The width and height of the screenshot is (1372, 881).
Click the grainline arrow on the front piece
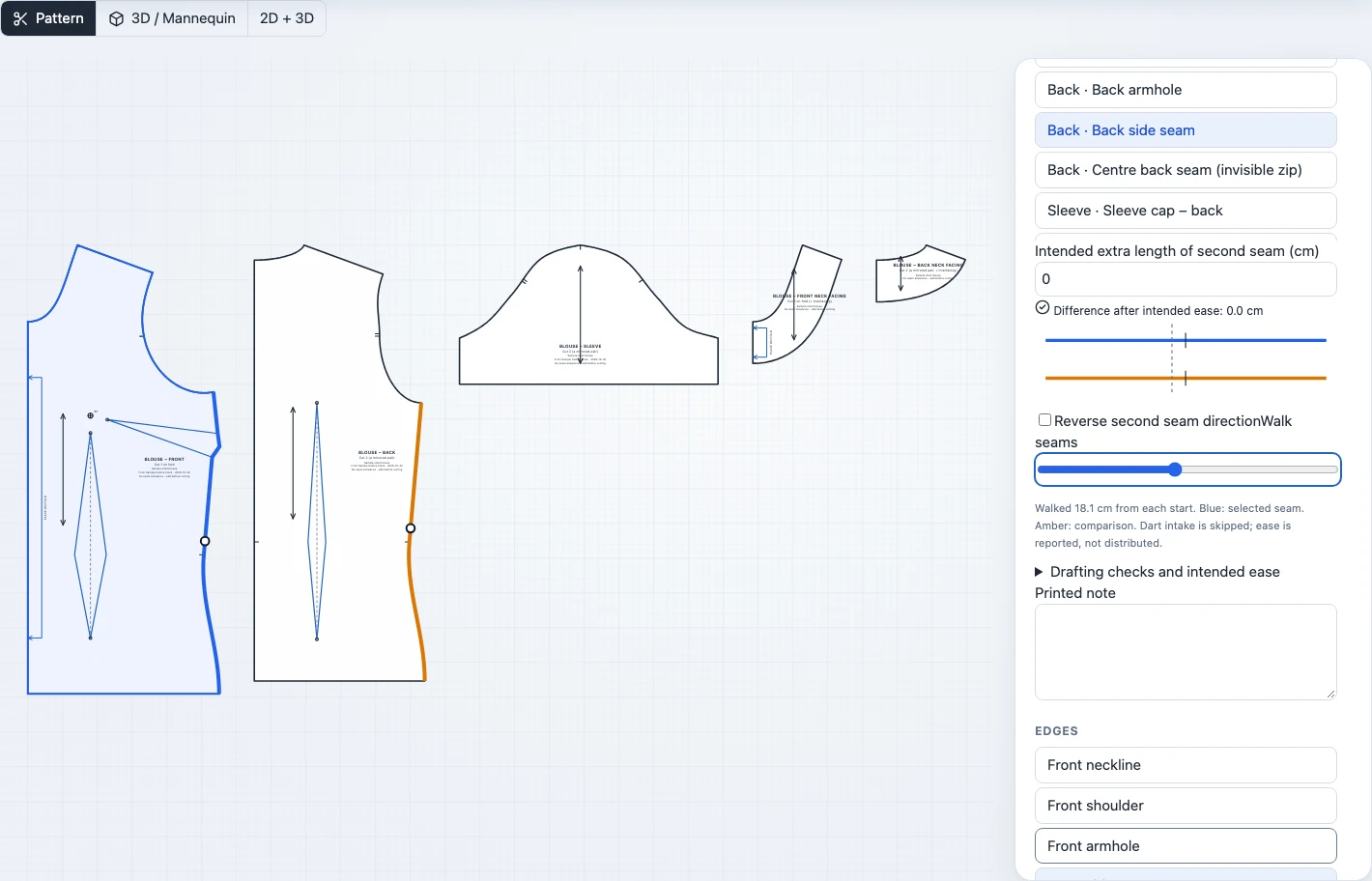(x=63, y=469)
